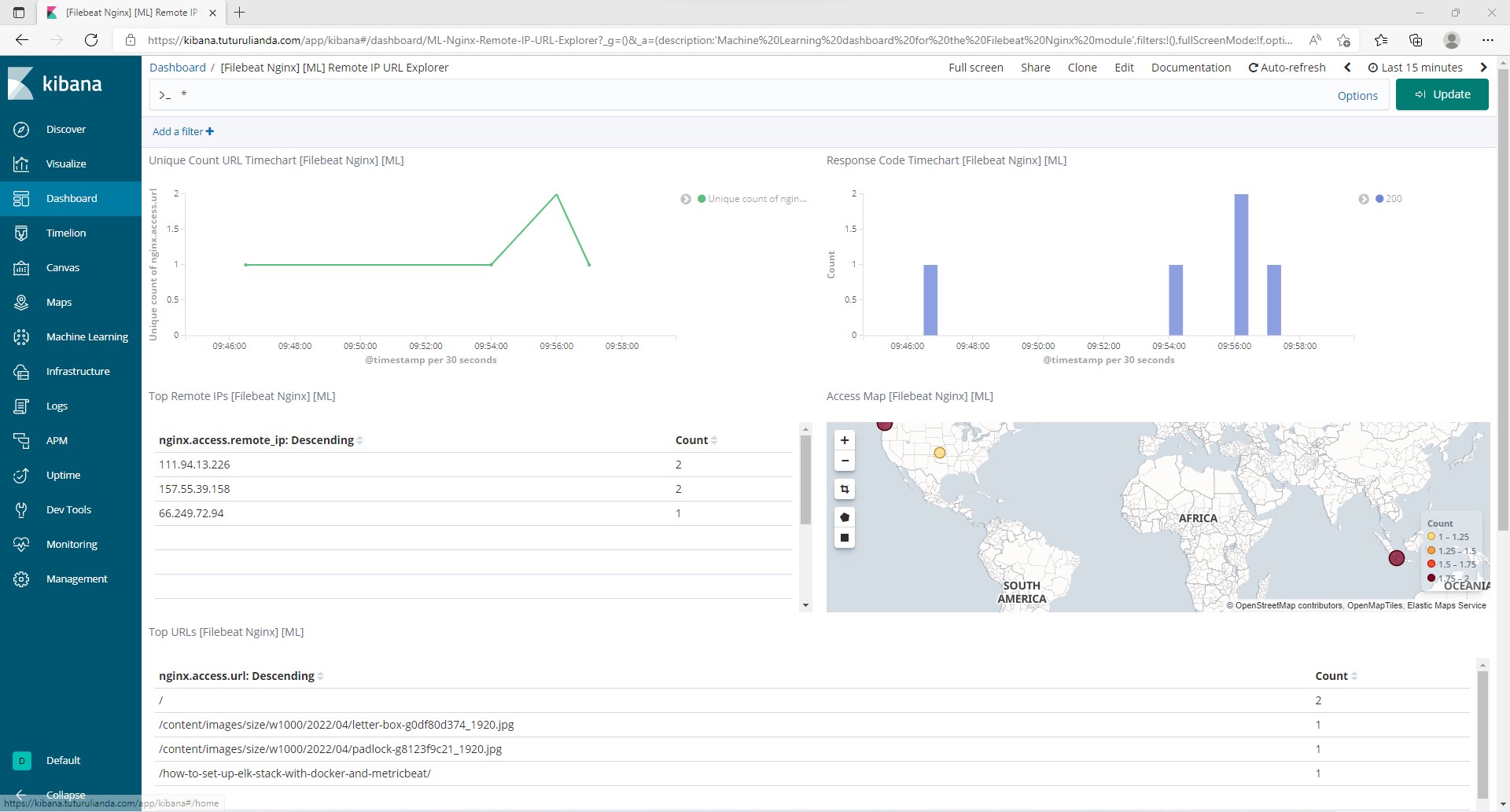Clone this dashboard

coord(1082,68)
